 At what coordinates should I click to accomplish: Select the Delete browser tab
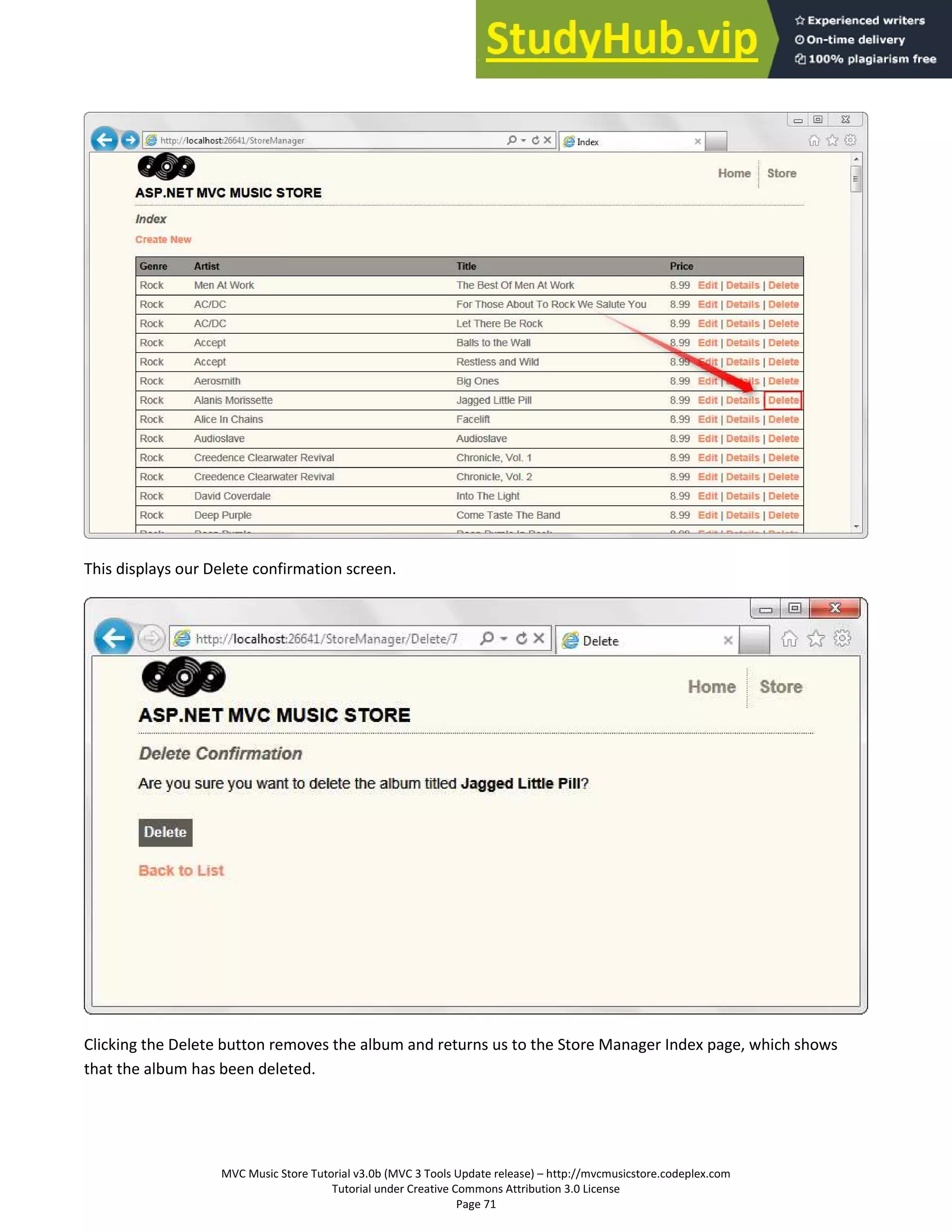tap(648, 640)
